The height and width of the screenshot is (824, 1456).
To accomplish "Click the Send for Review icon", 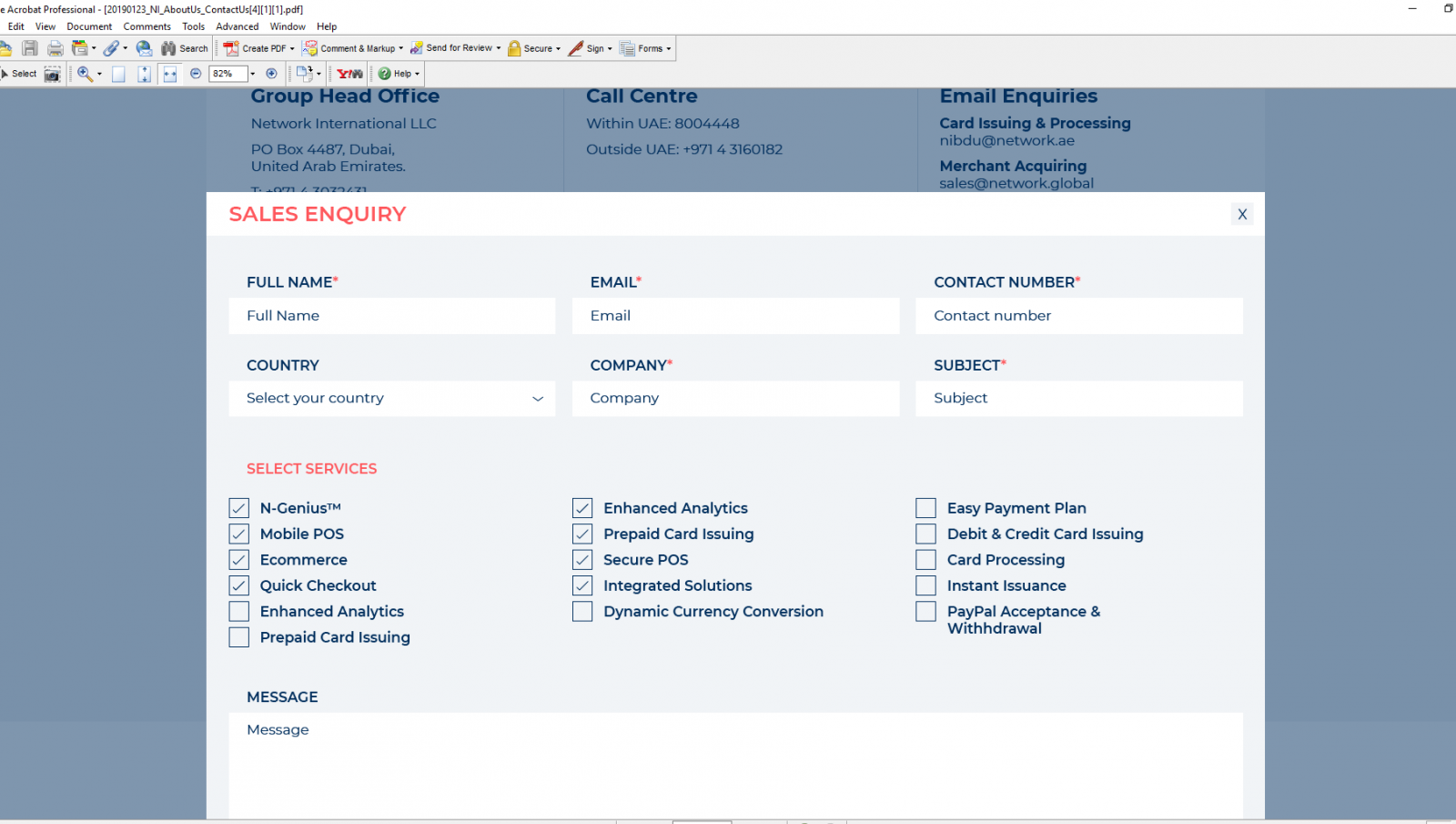I will [417, 48].
